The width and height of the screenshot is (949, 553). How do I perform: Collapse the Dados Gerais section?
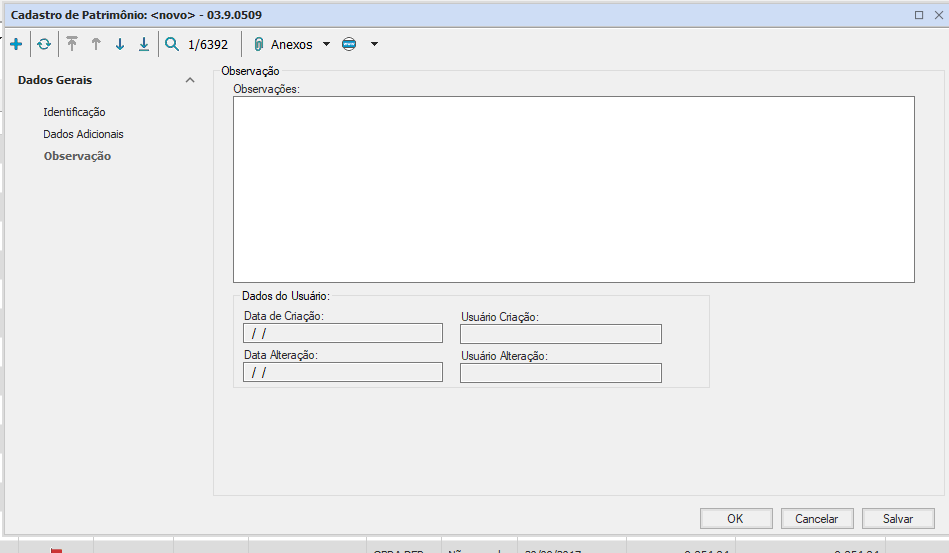click(x=190, y=80)
